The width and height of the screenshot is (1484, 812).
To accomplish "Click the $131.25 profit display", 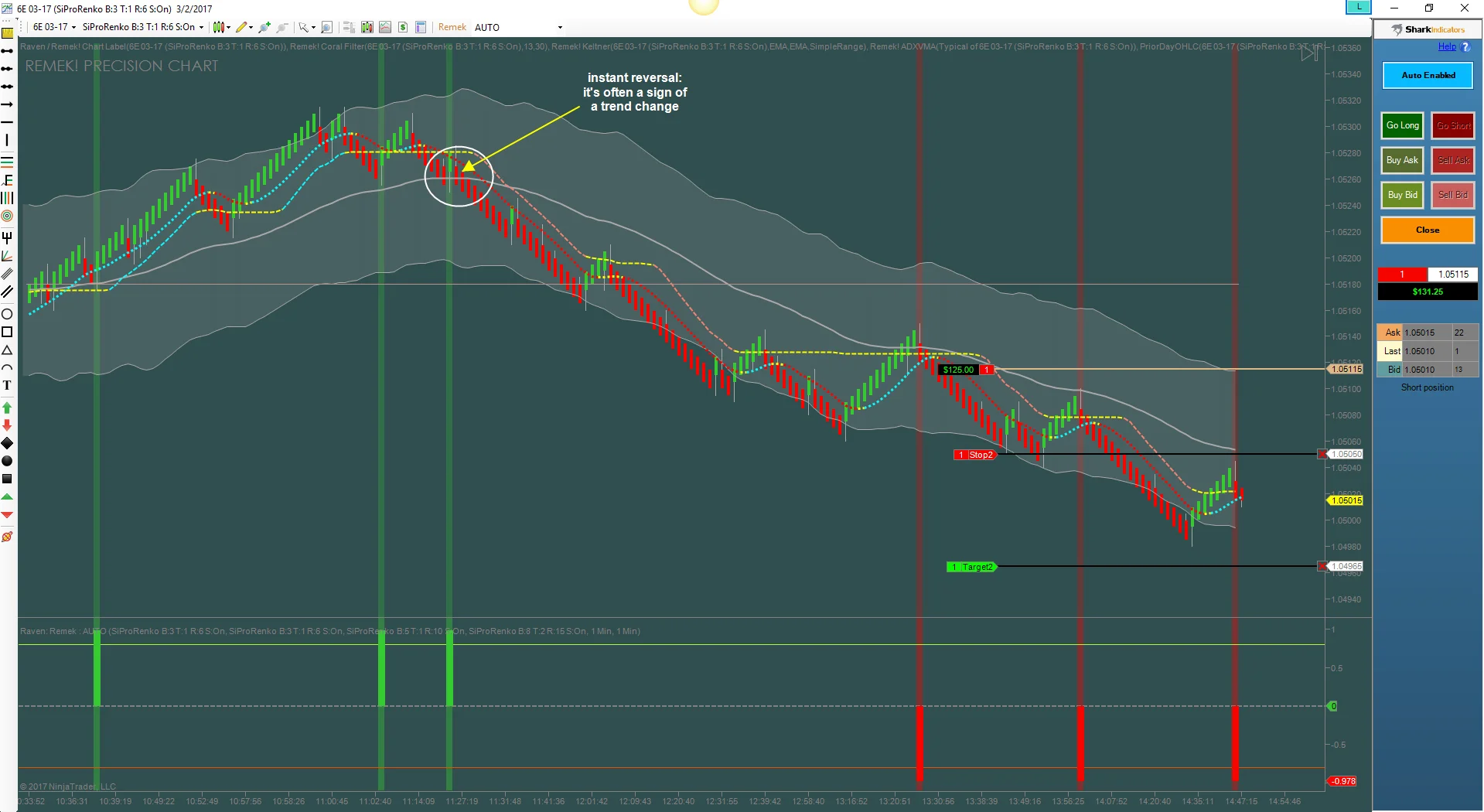I will tap(1428, 292).
